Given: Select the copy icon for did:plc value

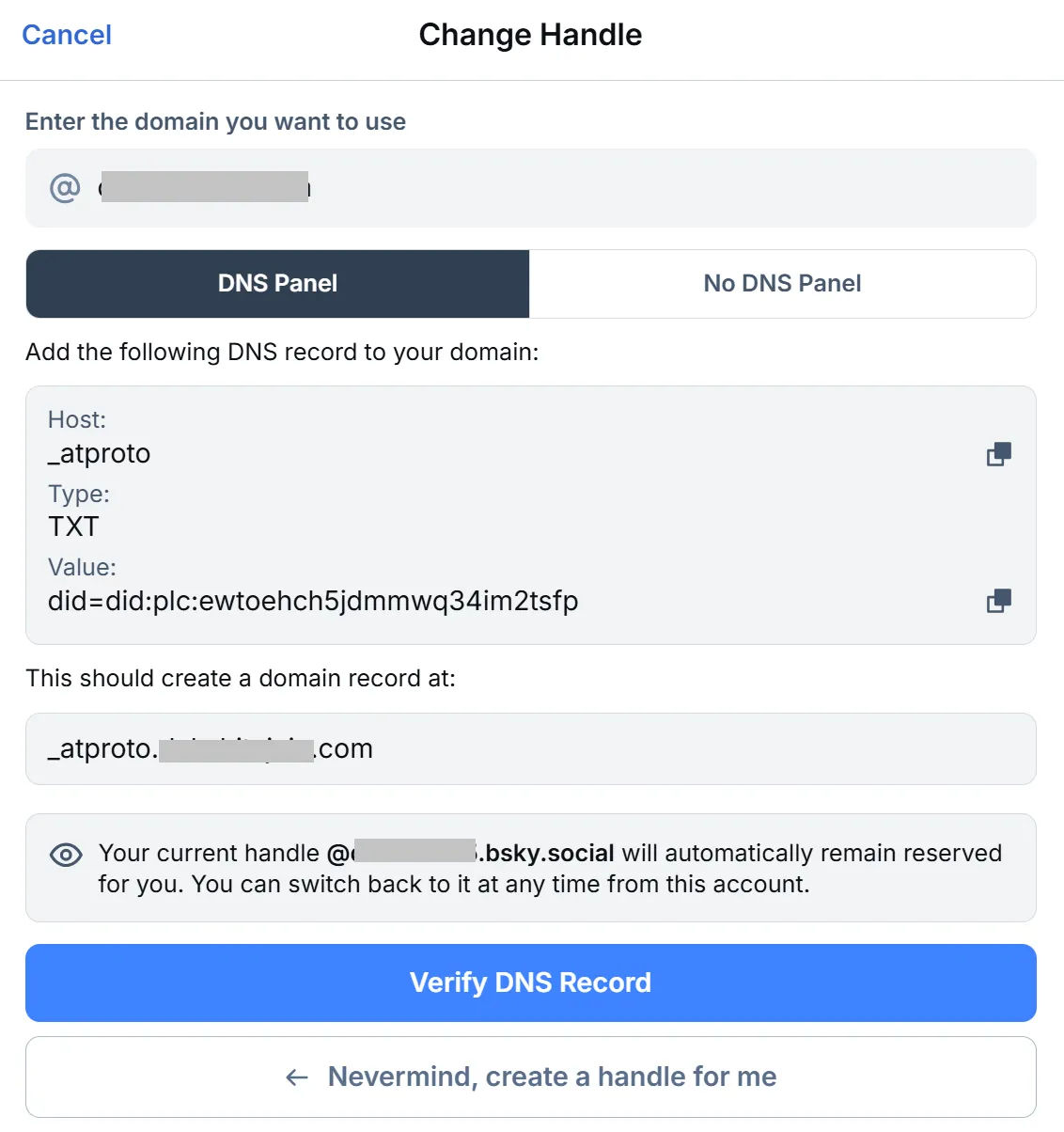Looking at the screenshot, I should [x=998, y=600].
